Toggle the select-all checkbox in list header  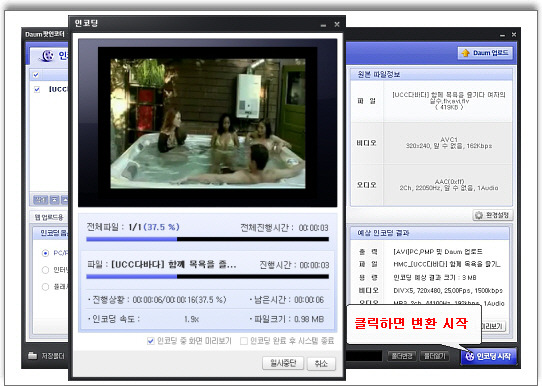click(x=36, y=75)
